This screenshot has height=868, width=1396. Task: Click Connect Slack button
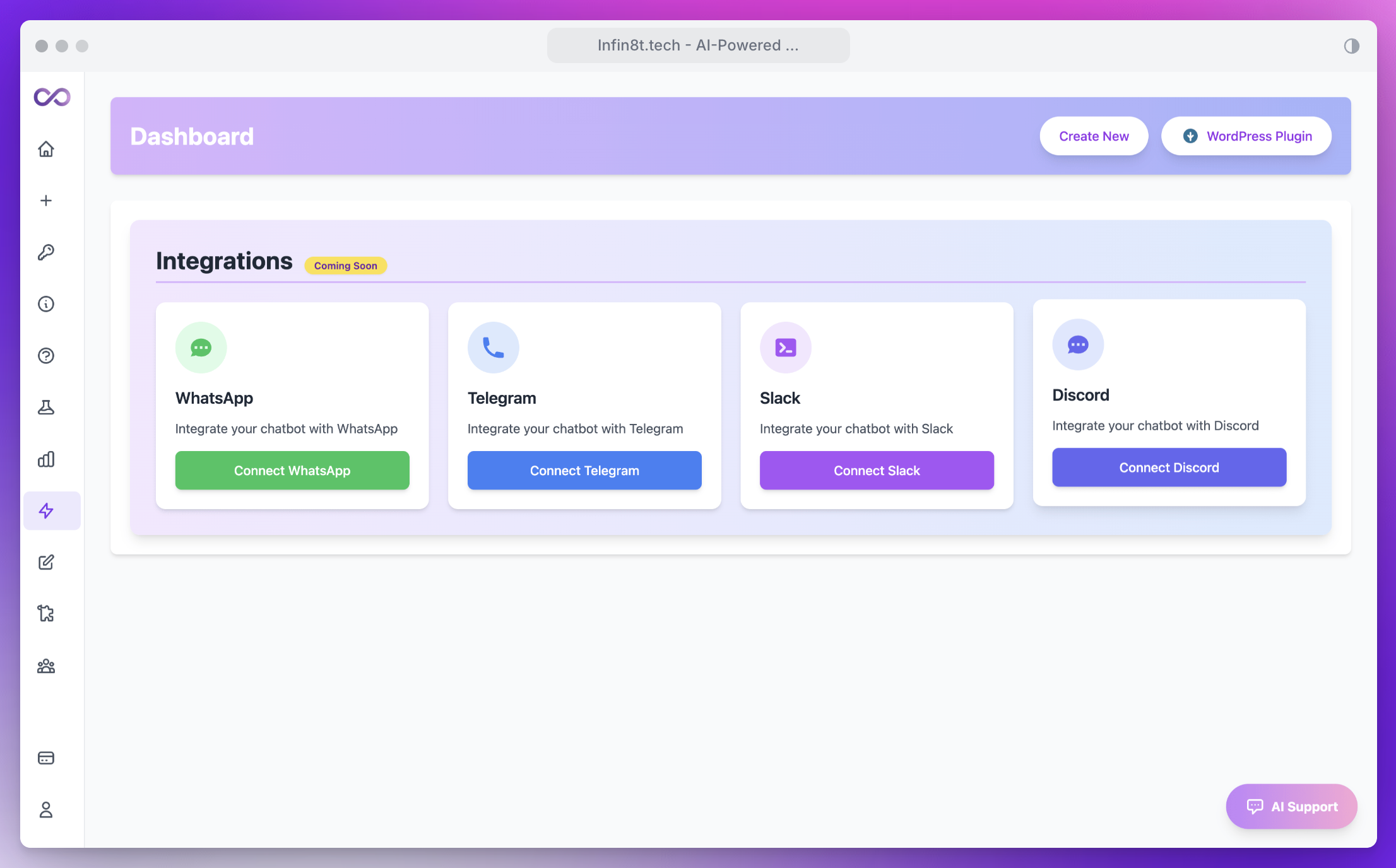pos(877,471)
